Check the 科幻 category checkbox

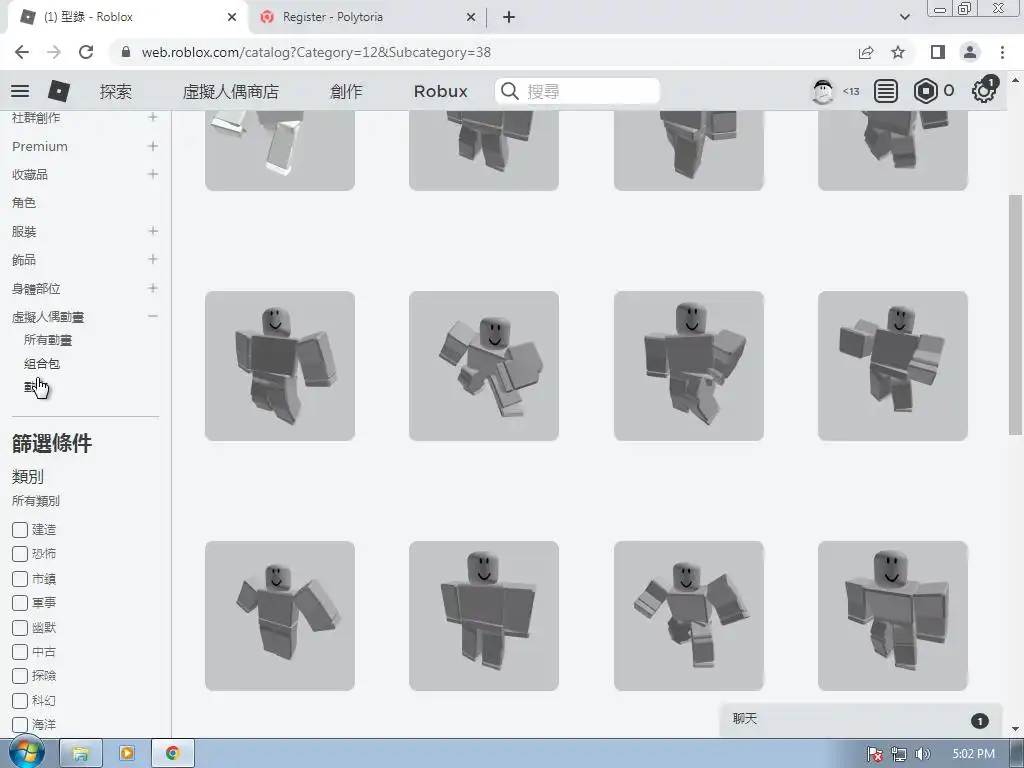(20, 701)
